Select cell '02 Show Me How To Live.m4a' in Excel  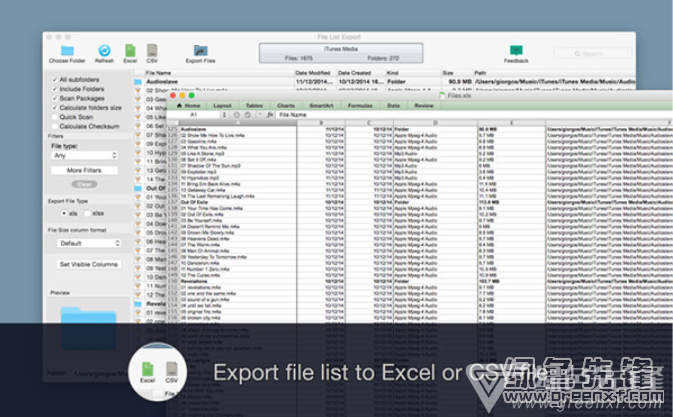point(238,135)
